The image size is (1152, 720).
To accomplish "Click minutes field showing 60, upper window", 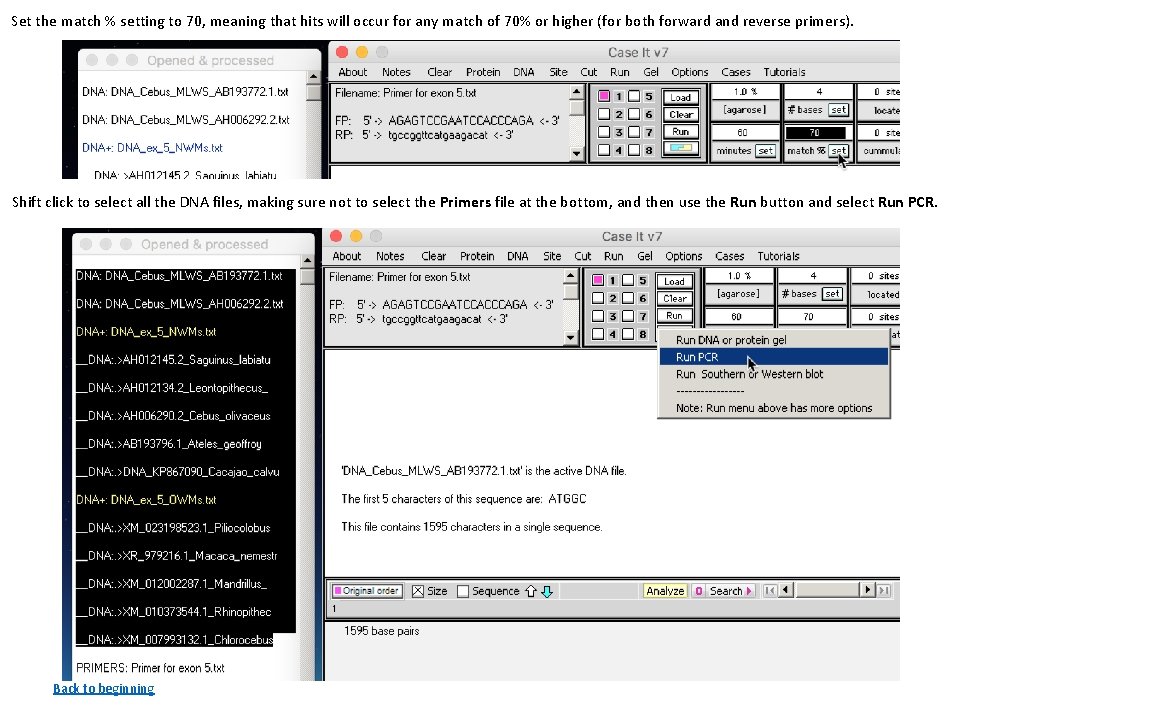I will click(x=744, y=133).
